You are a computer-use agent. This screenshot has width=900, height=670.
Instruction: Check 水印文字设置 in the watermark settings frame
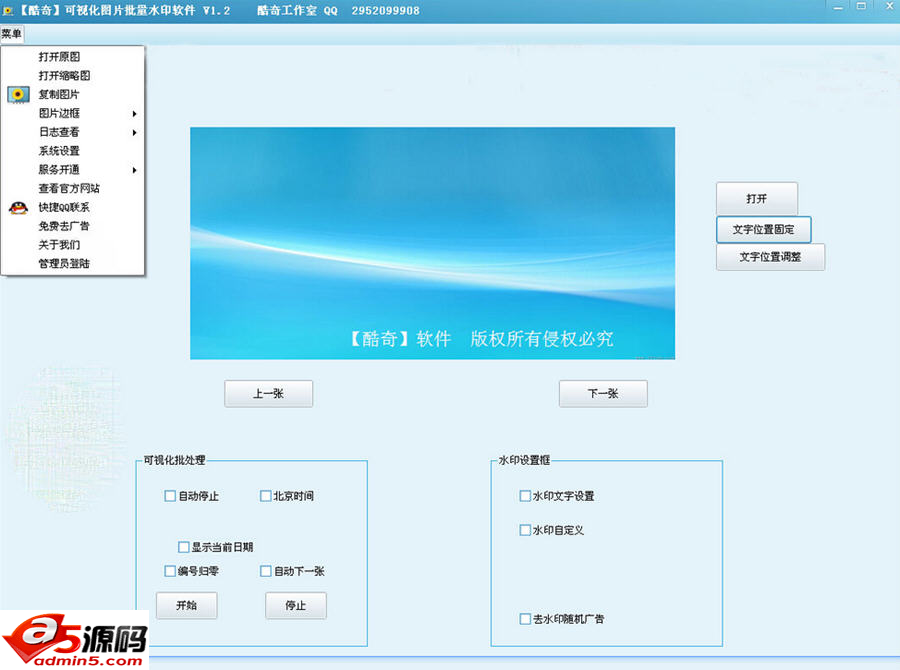point(525,495)
